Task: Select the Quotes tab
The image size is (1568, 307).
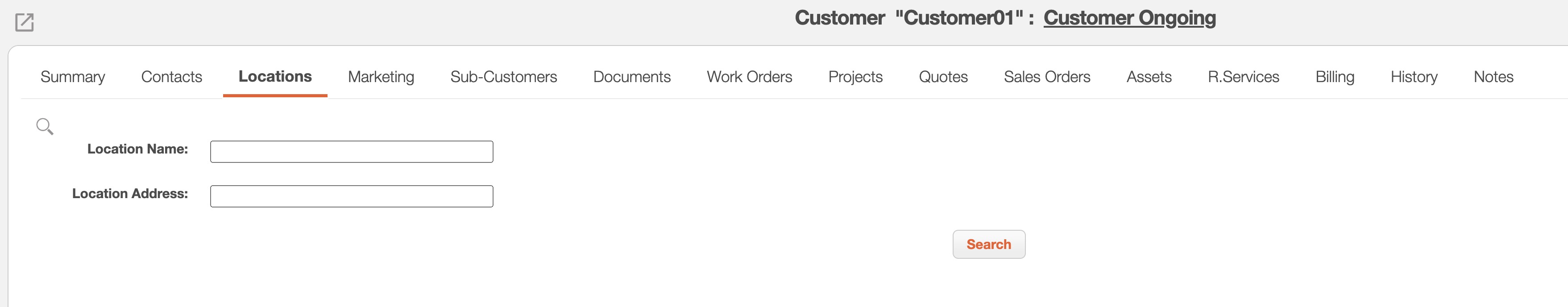Action: pos(943,77)
